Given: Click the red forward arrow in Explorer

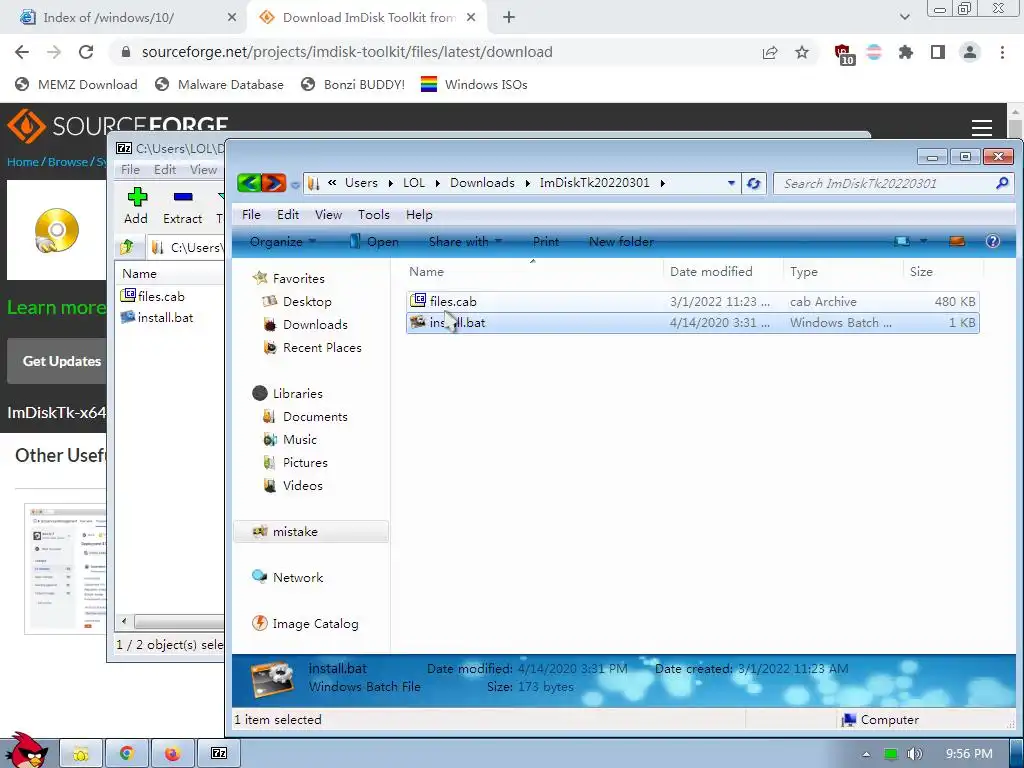Looking at the screenshot, I should [274, 183].
